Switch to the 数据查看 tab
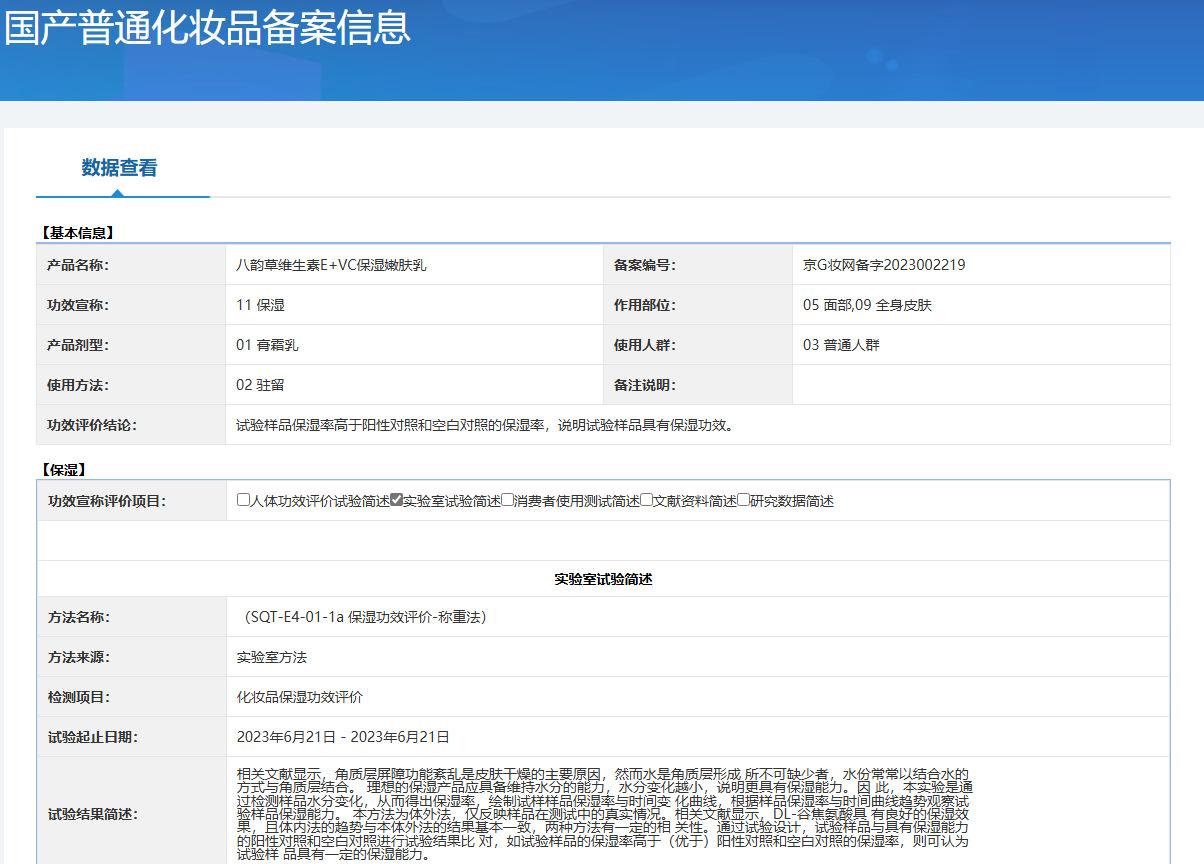 [119, 168]
